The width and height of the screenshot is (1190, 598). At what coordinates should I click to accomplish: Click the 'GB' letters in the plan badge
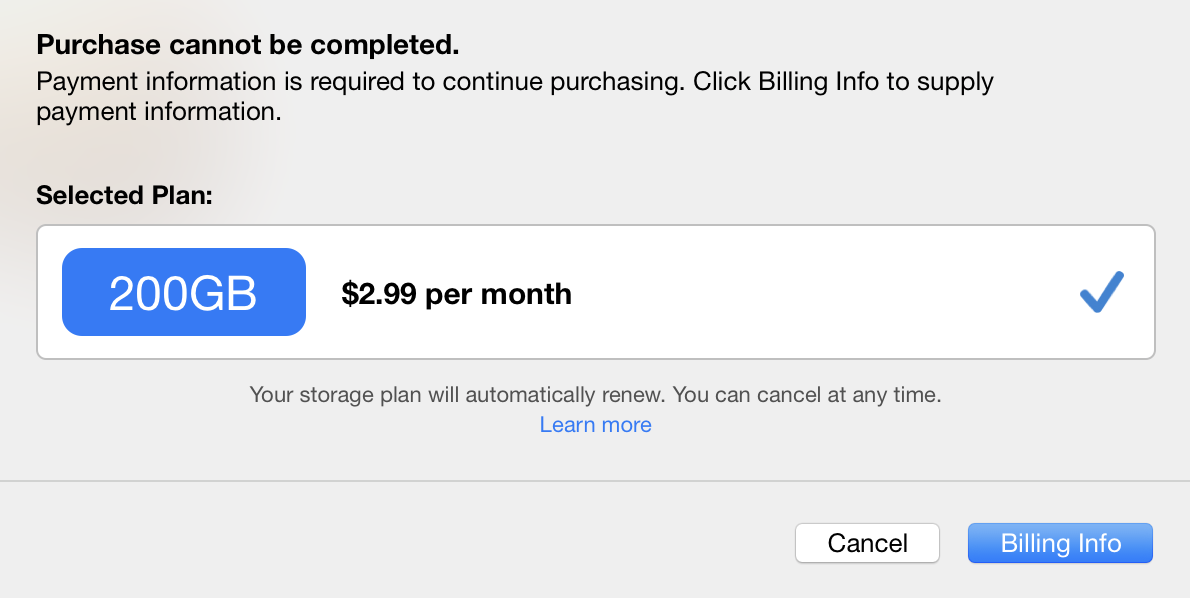coord(225,293)
